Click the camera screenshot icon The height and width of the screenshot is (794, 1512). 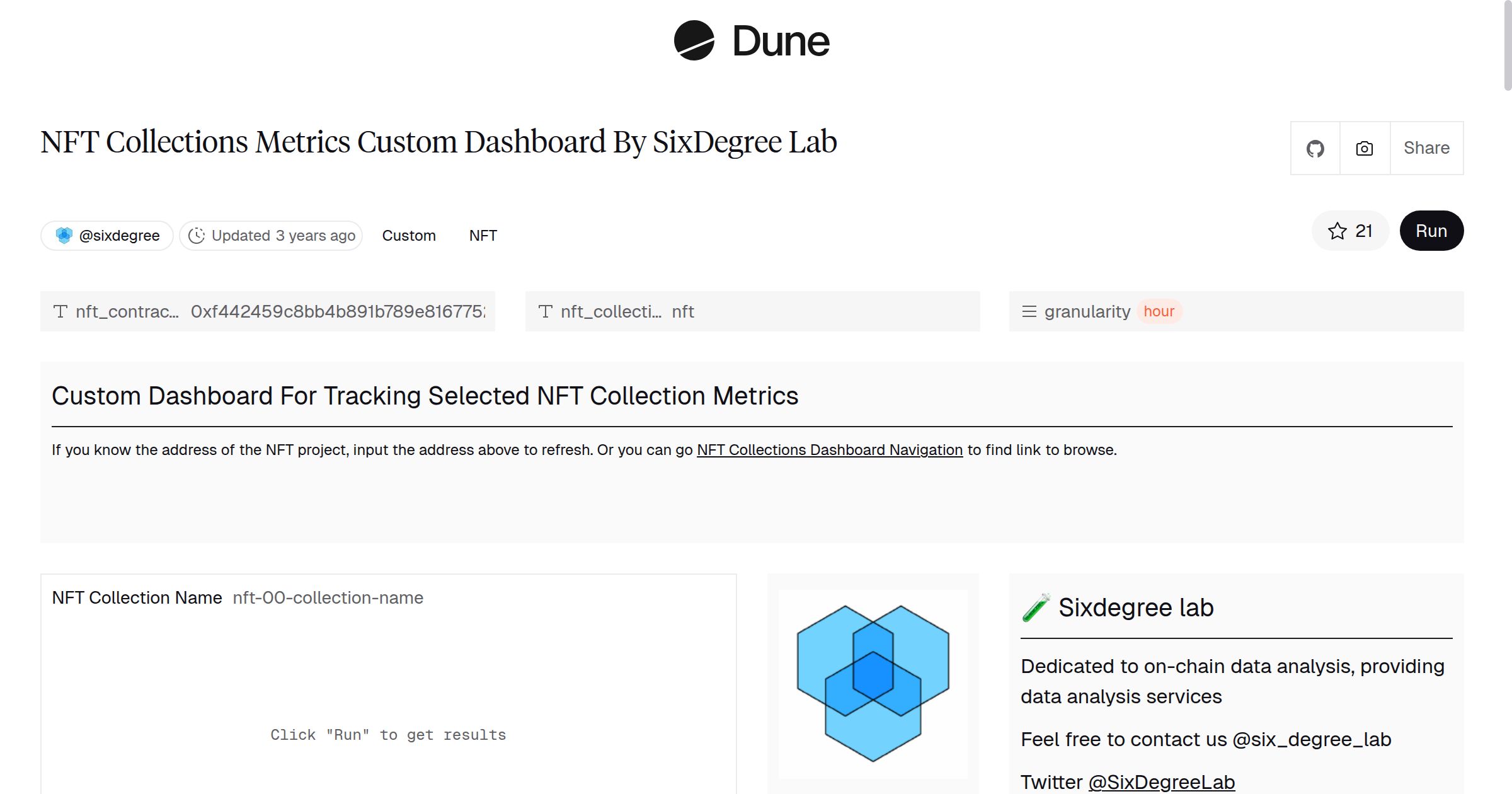[1363, 148]
